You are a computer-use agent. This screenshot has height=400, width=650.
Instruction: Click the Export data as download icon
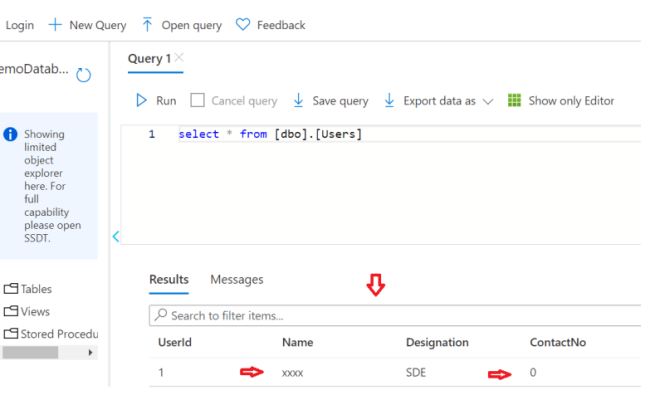tap(389, 100)
